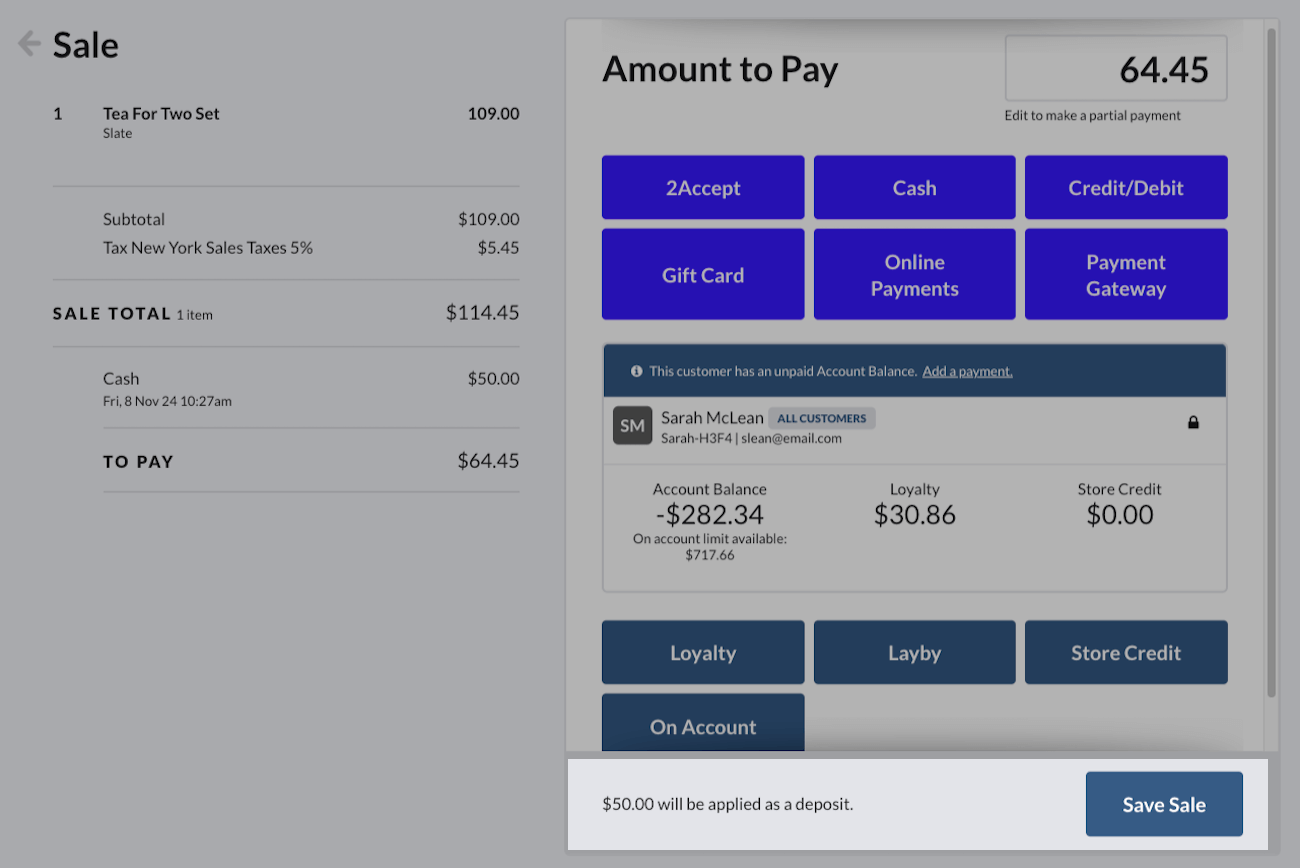Redeem with the Loyalty button
Screen dimensions: 1300x868
coord(703,653)
